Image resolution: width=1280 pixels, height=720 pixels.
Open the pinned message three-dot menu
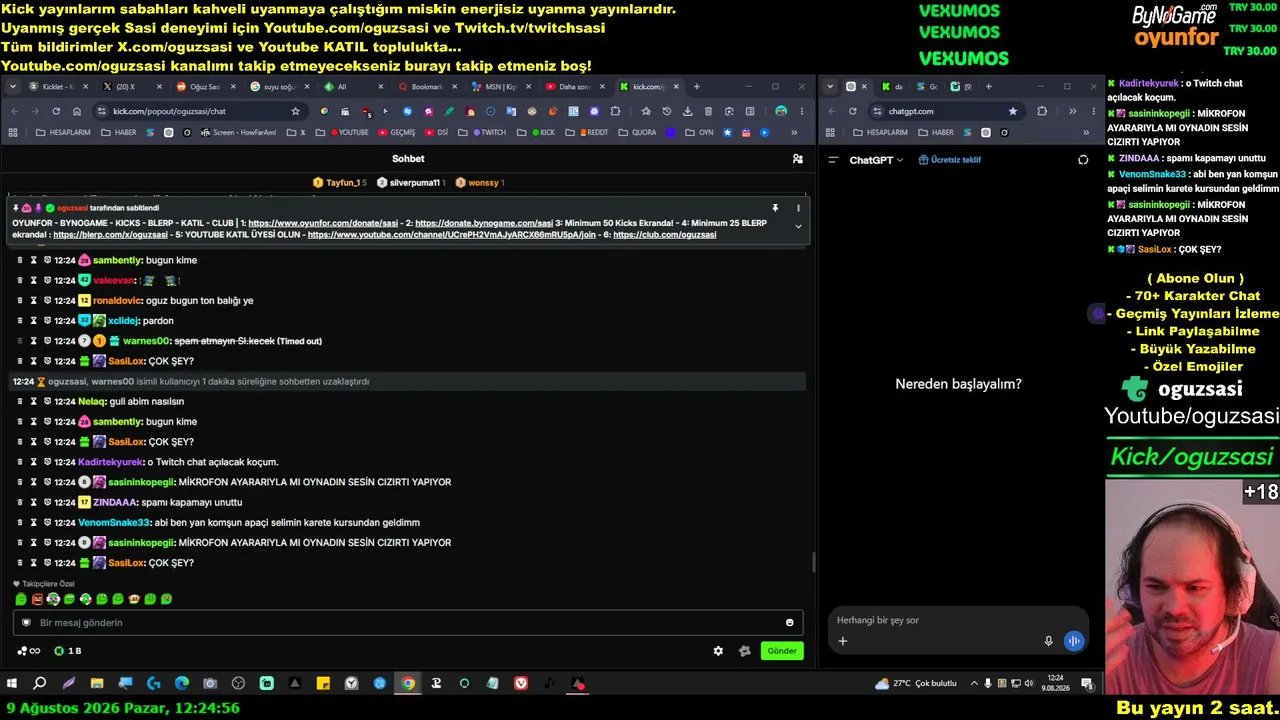click(x=798, y=208)
